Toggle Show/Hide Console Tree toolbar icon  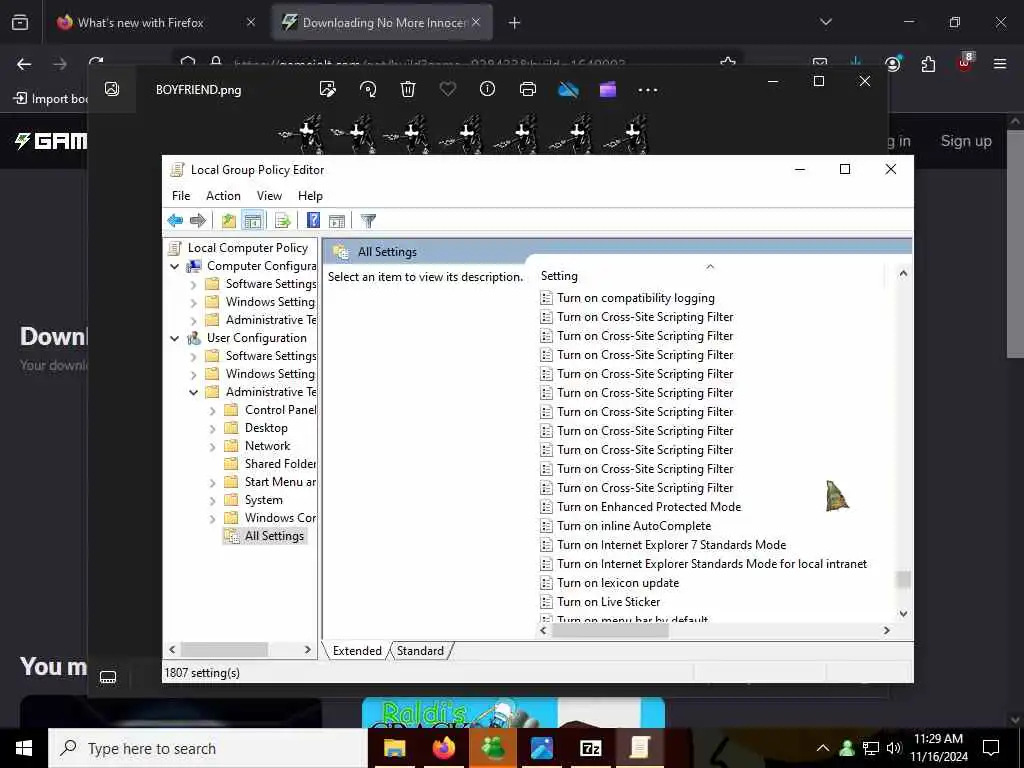point(253,221)
